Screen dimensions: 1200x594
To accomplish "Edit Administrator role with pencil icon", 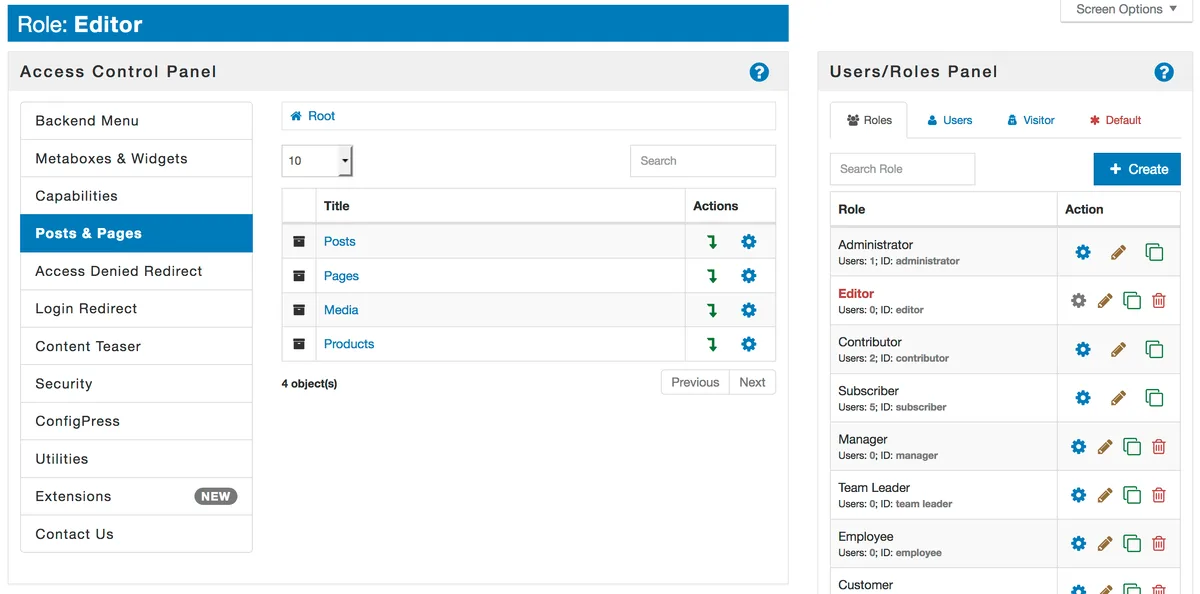I will coord(1118,252).
